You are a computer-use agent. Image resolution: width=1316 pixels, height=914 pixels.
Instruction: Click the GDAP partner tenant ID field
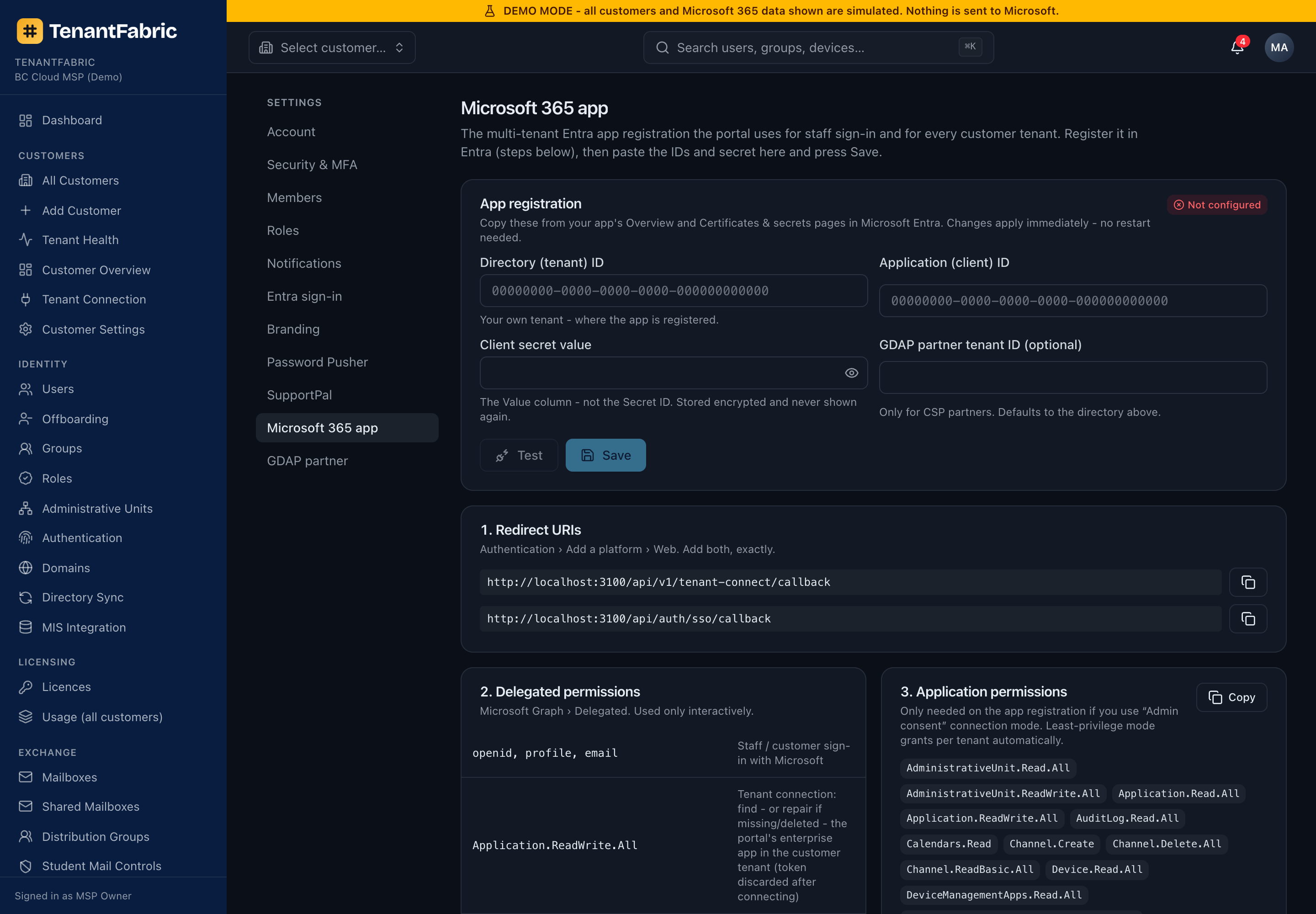pyautogui.click(x=1072, y=377)
